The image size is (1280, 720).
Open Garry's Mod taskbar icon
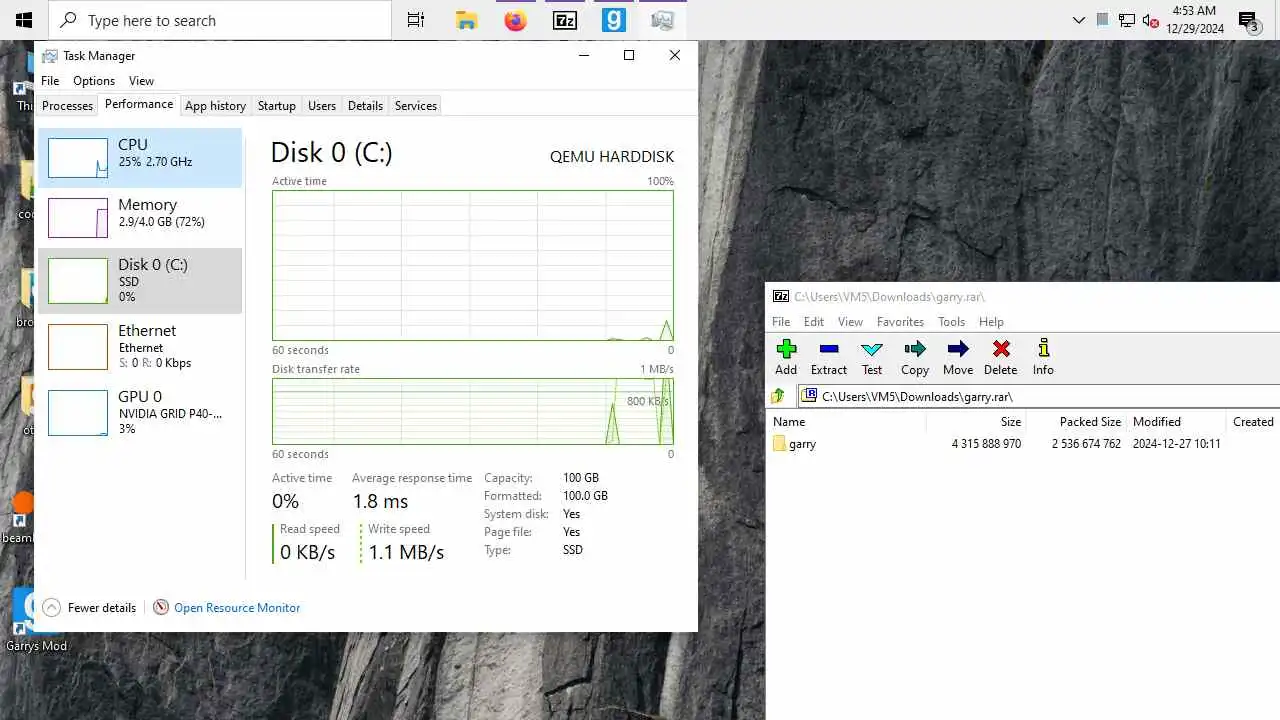coord(614,20)
